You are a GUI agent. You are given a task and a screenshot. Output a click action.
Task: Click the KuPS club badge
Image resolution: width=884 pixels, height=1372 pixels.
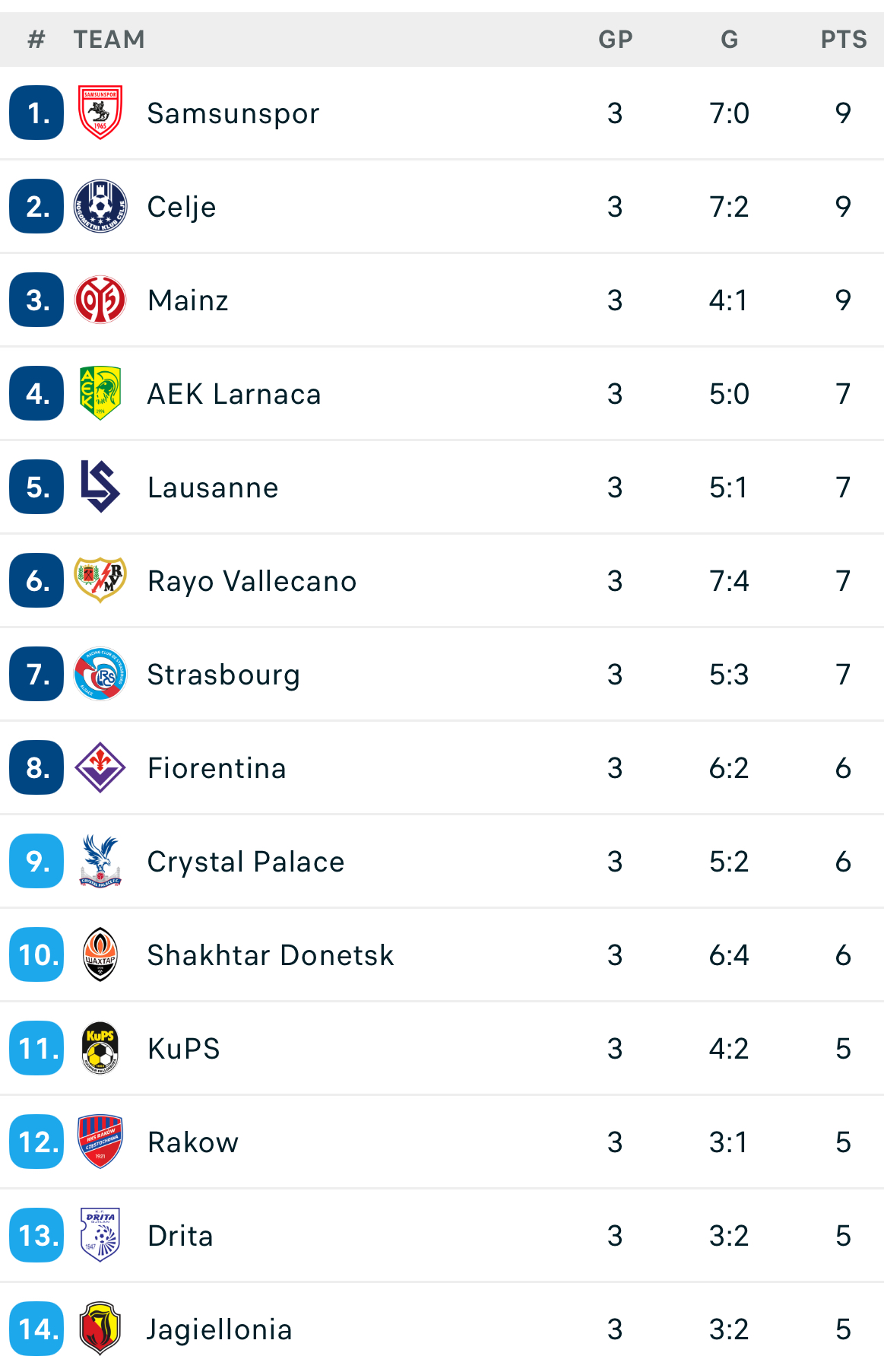[x=100, y=1048]
